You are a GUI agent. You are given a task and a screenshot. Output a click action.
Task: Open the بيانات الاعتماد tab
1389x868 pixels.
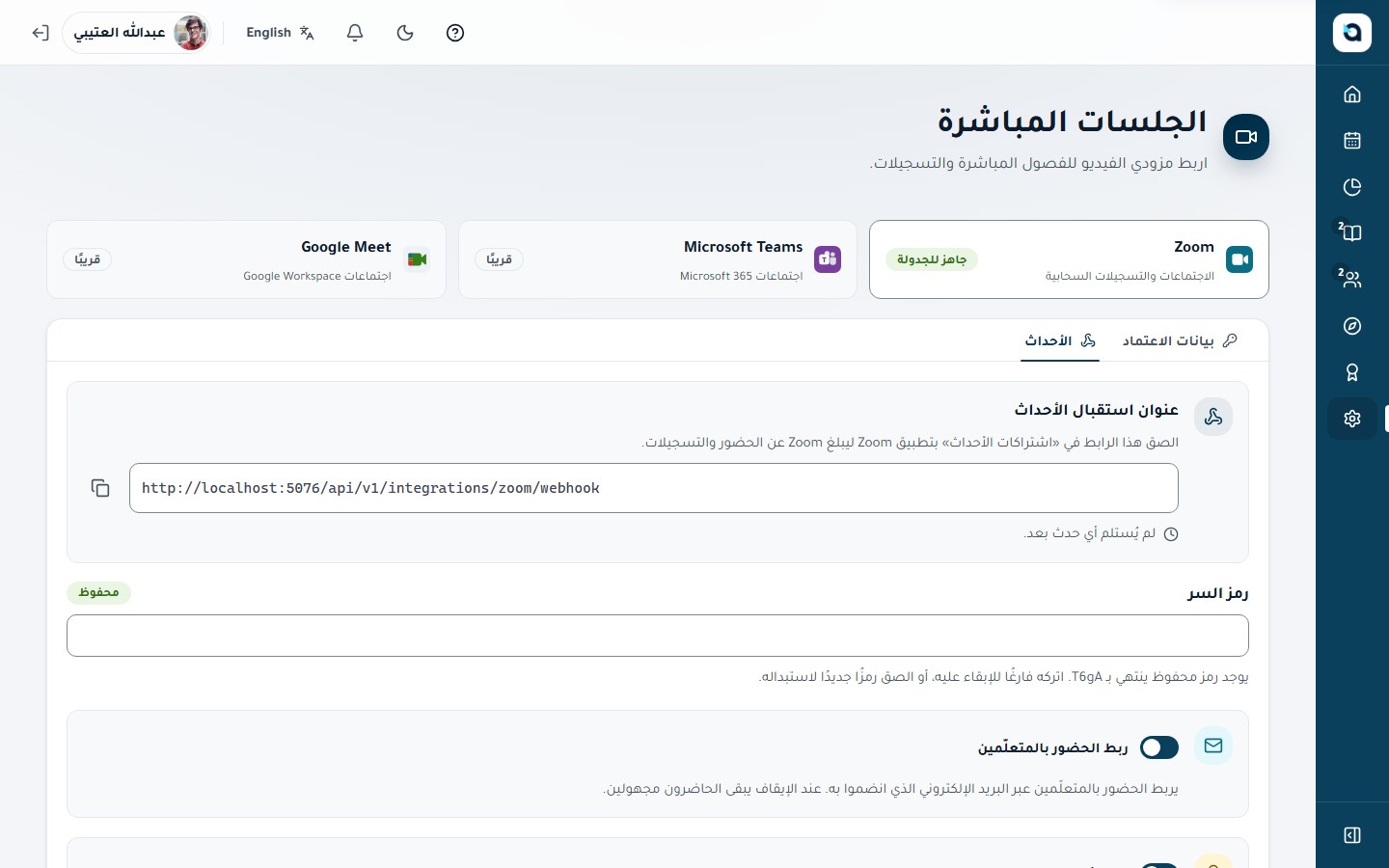click(1180, 340)
